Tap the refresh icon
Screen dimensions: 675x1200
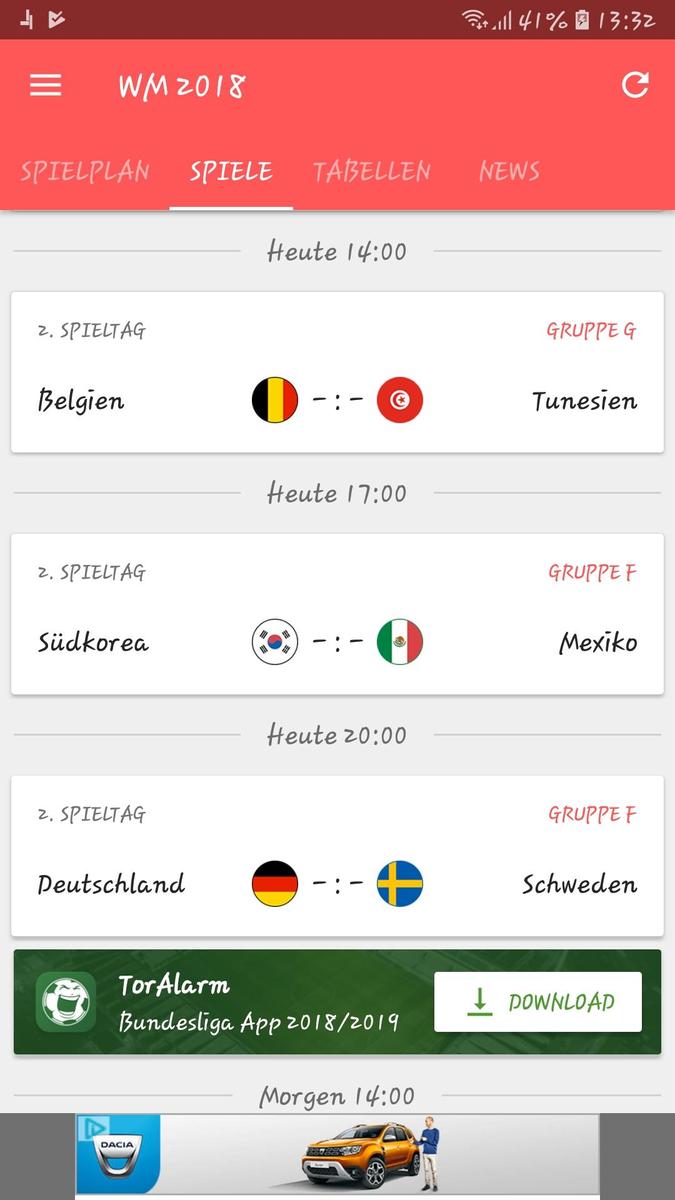tap(635, 85)
